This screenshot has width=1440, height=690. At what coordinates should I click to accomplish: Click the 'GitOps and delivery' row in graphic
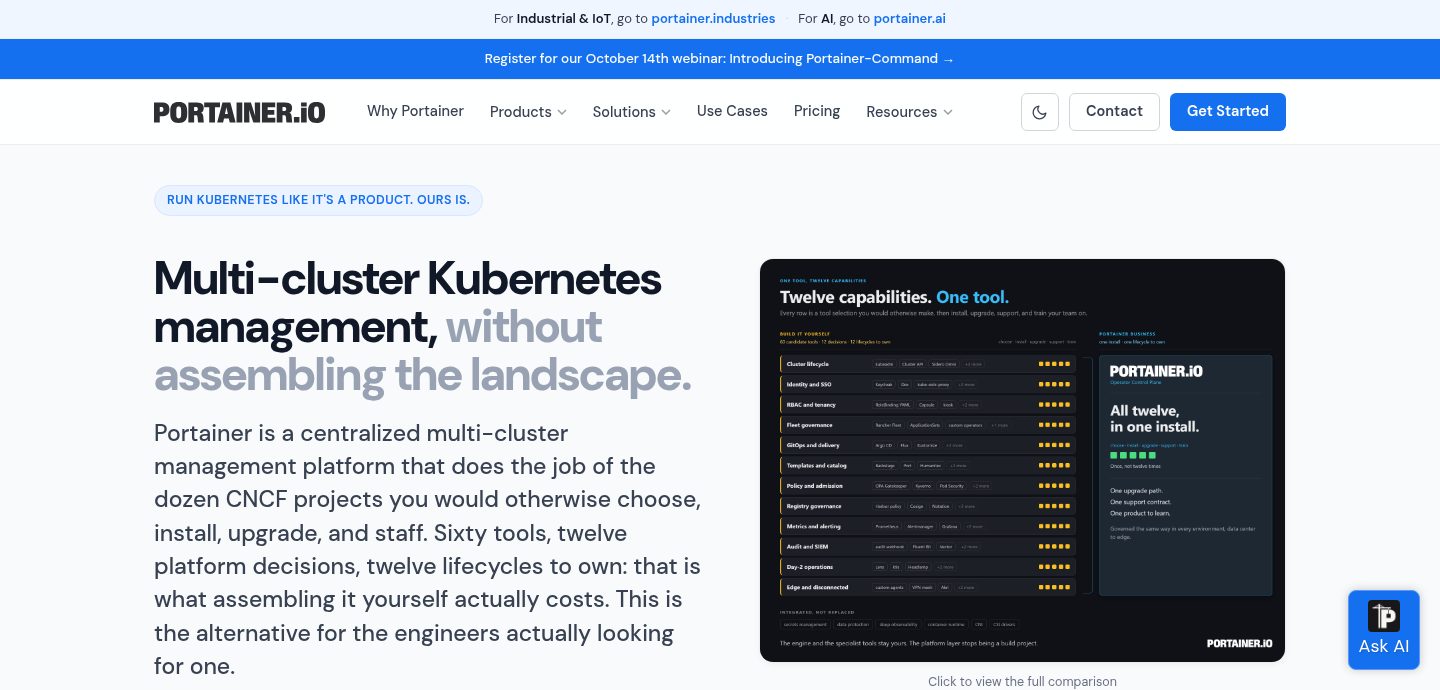pyautogui.click(x=927, y=445)
